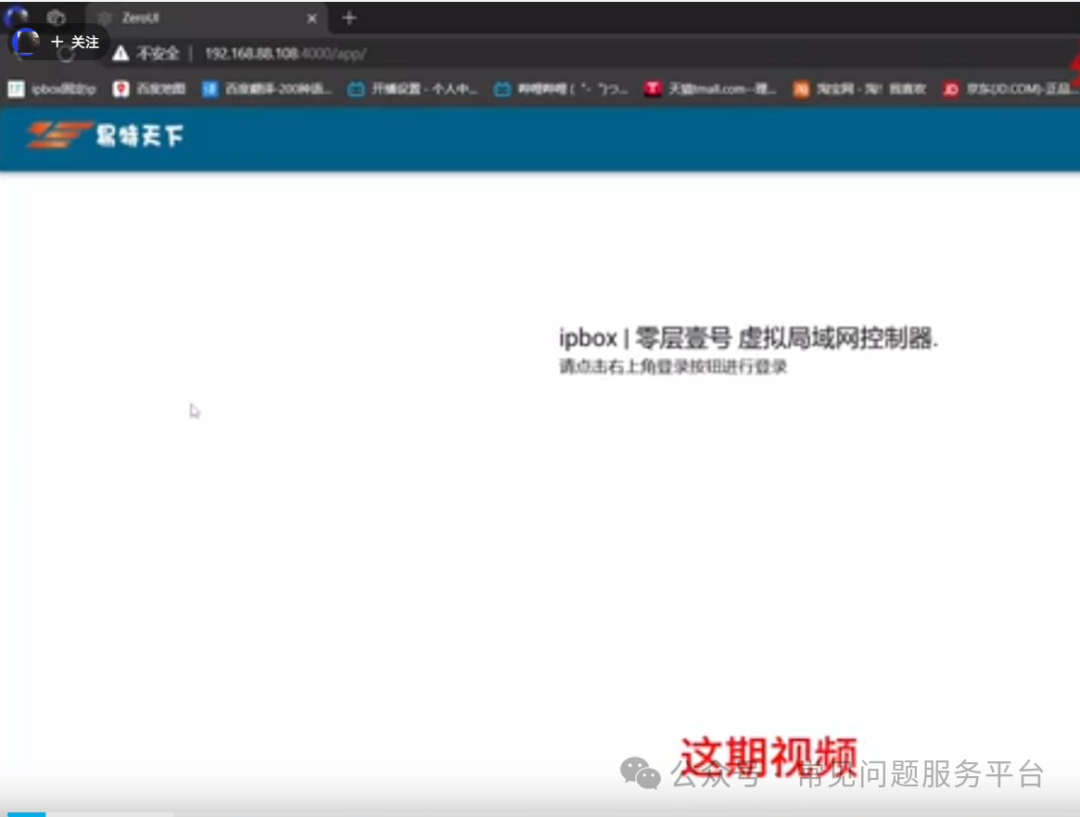Open the 淘宝网 bookmark

(860, 89)
